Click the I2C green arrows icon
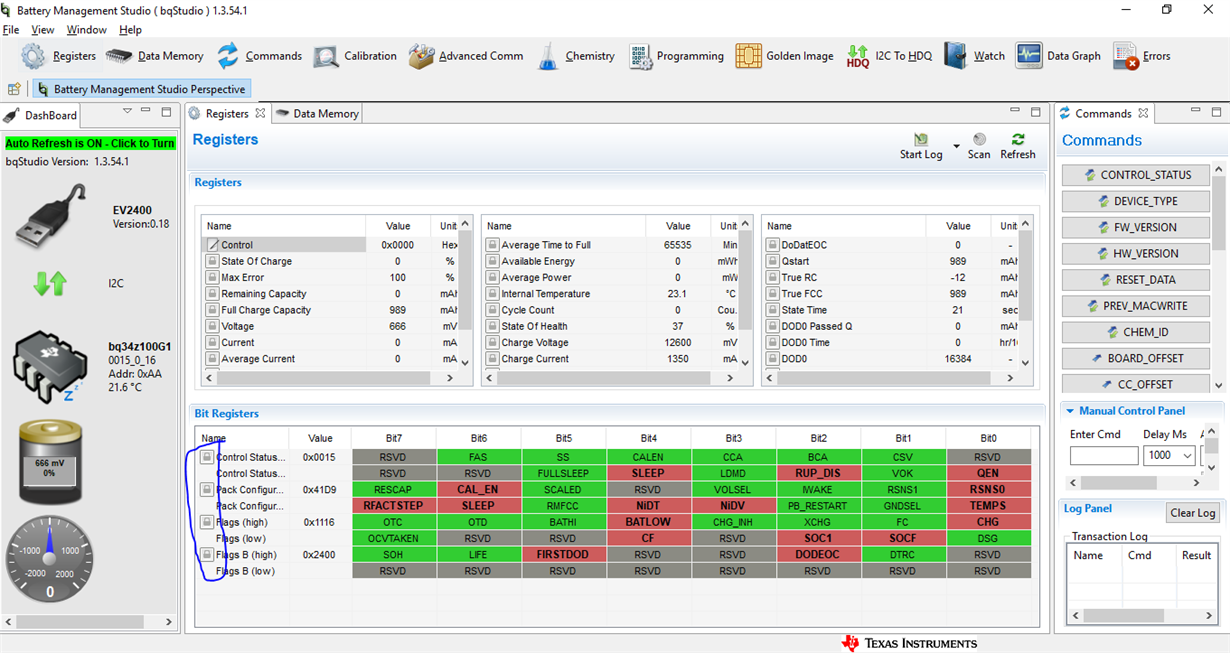The image size is (1230, 653). [x=50, y=283]
